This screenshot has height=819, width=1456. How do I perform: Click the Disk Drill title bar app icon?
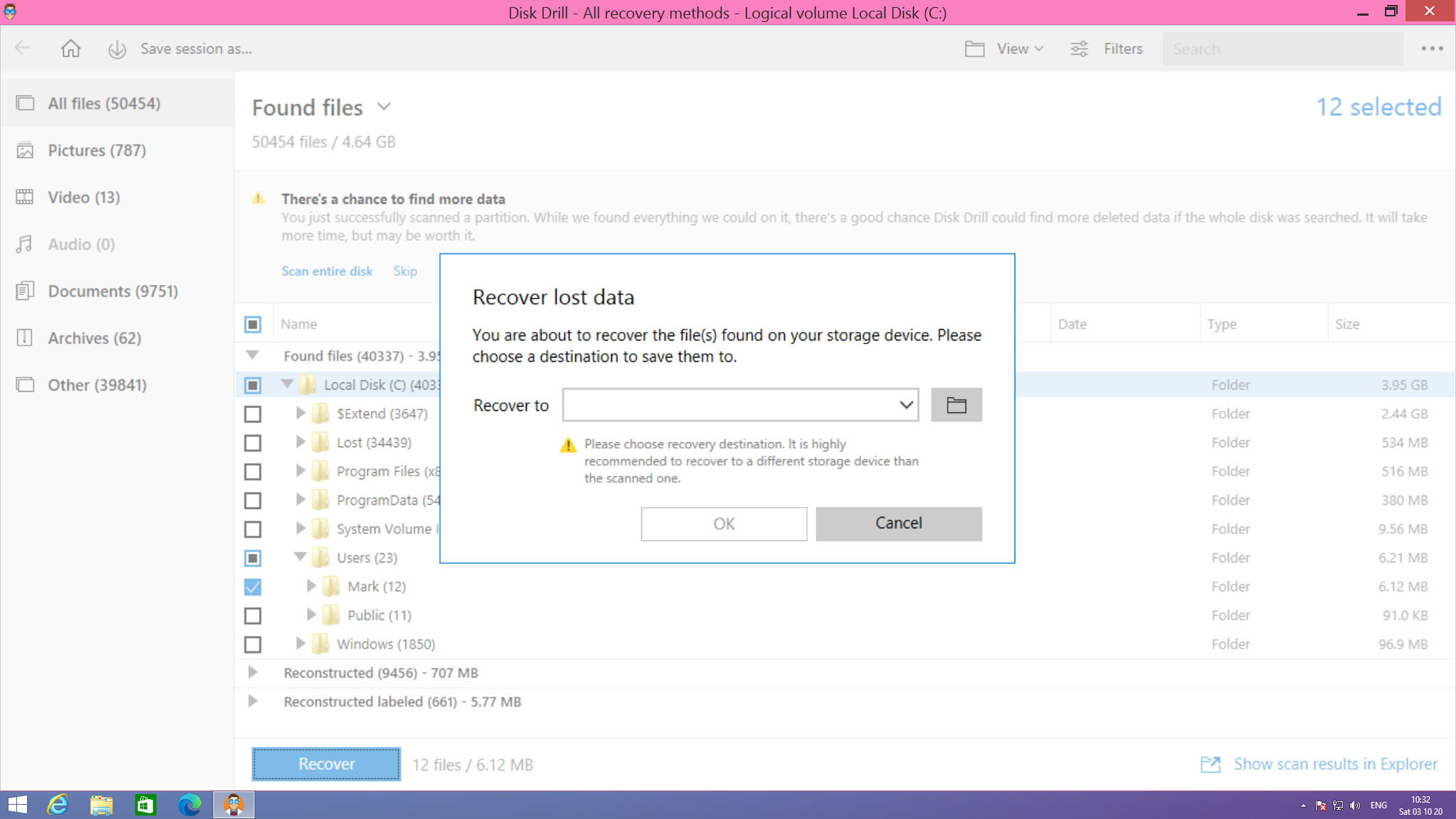10,11
